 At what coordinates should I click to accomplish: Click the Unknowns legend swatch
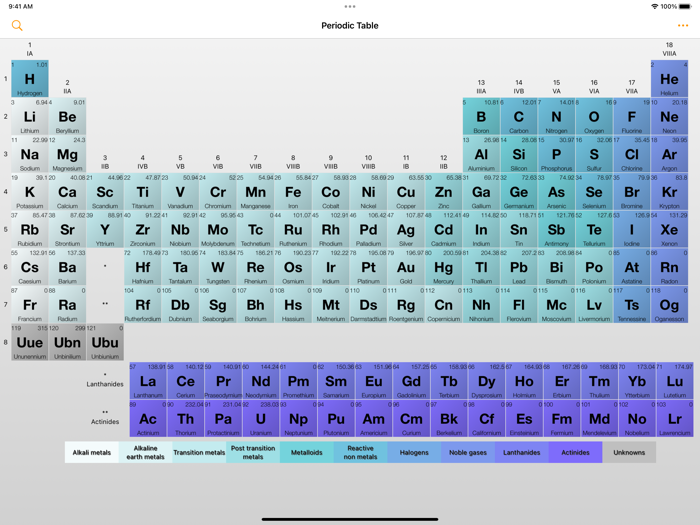(629, 452)
